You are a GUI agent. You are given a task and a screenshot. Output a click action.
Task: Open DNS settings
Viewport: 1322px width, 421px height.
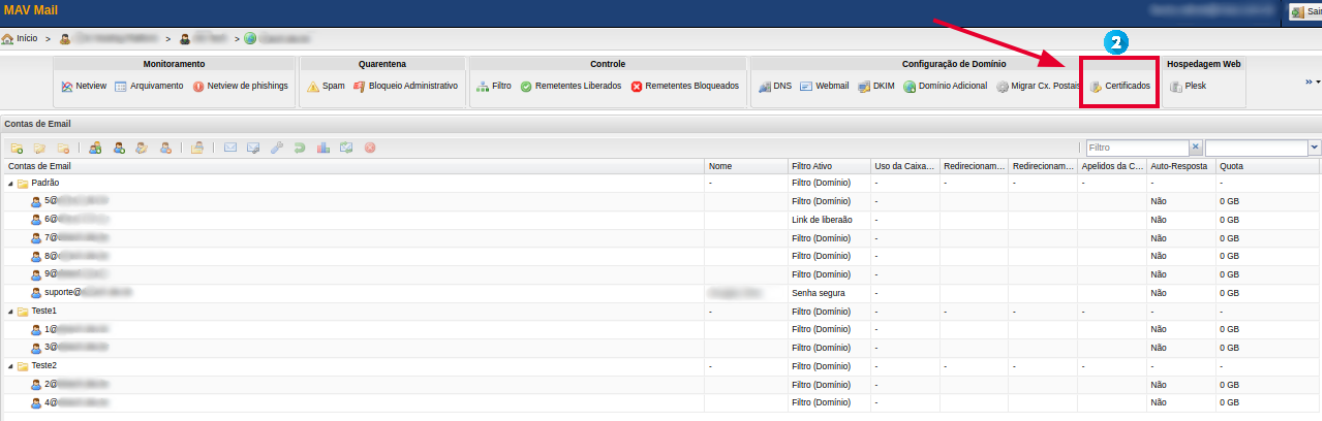[x=773, y=86]
